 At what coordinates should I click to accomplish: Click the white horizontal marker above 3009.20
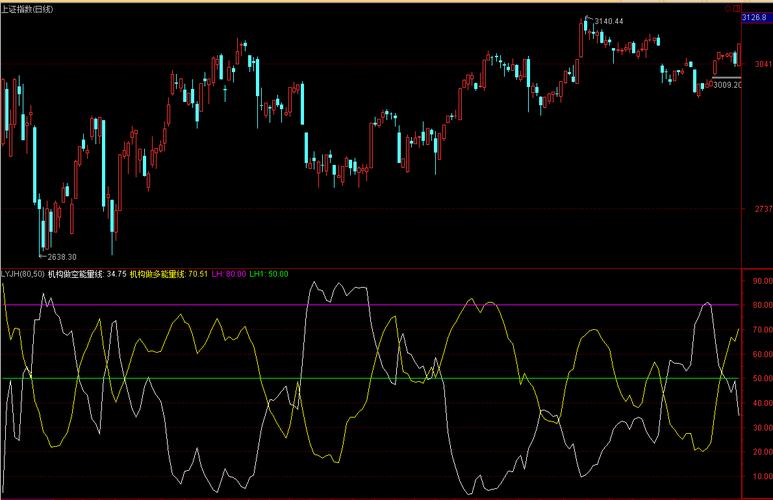click(727, 77)
